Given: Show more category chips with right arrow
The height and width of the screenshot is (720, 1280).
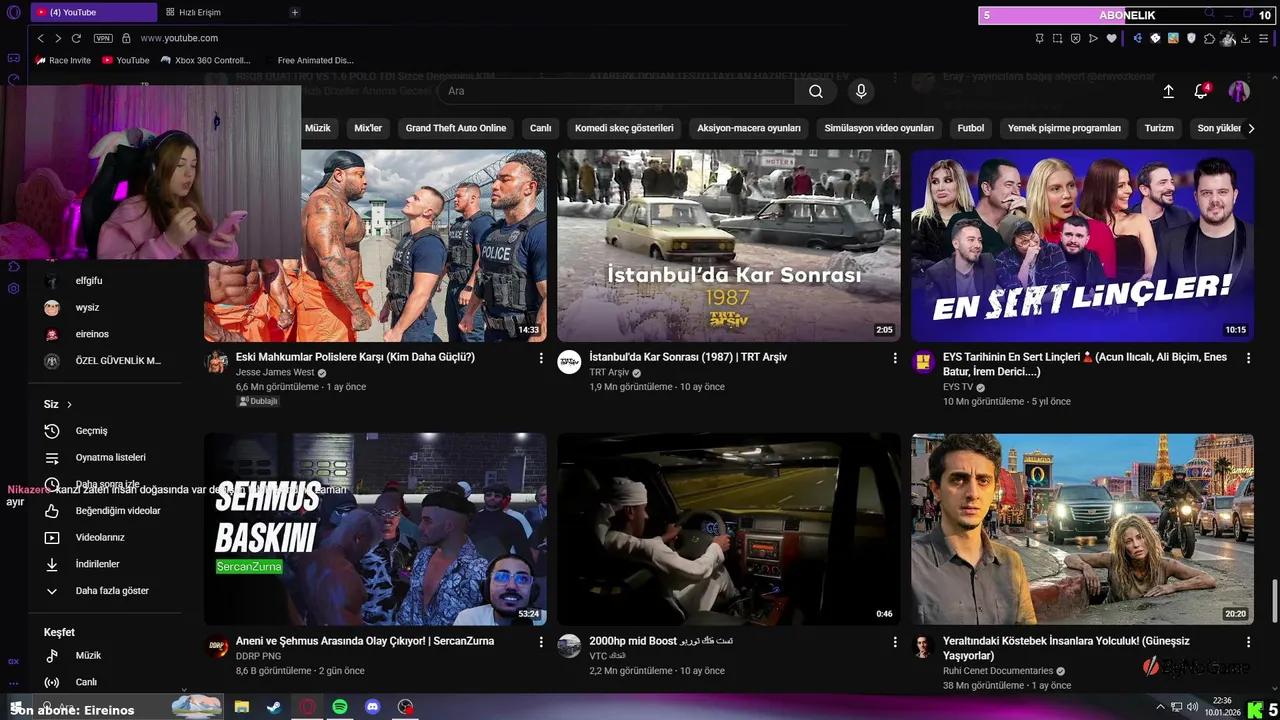Looking at the screenshot, I should [x=1250, y=128].
